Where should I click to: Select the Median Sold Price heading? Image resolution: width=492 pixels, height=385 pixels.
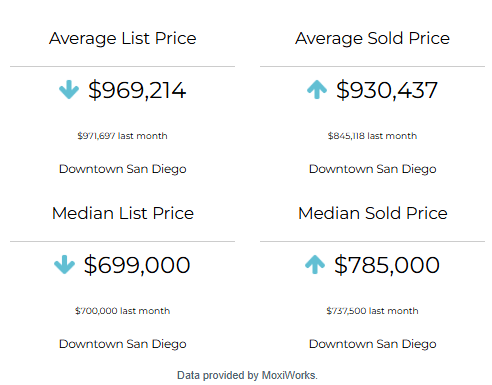[x=372, y=213]
